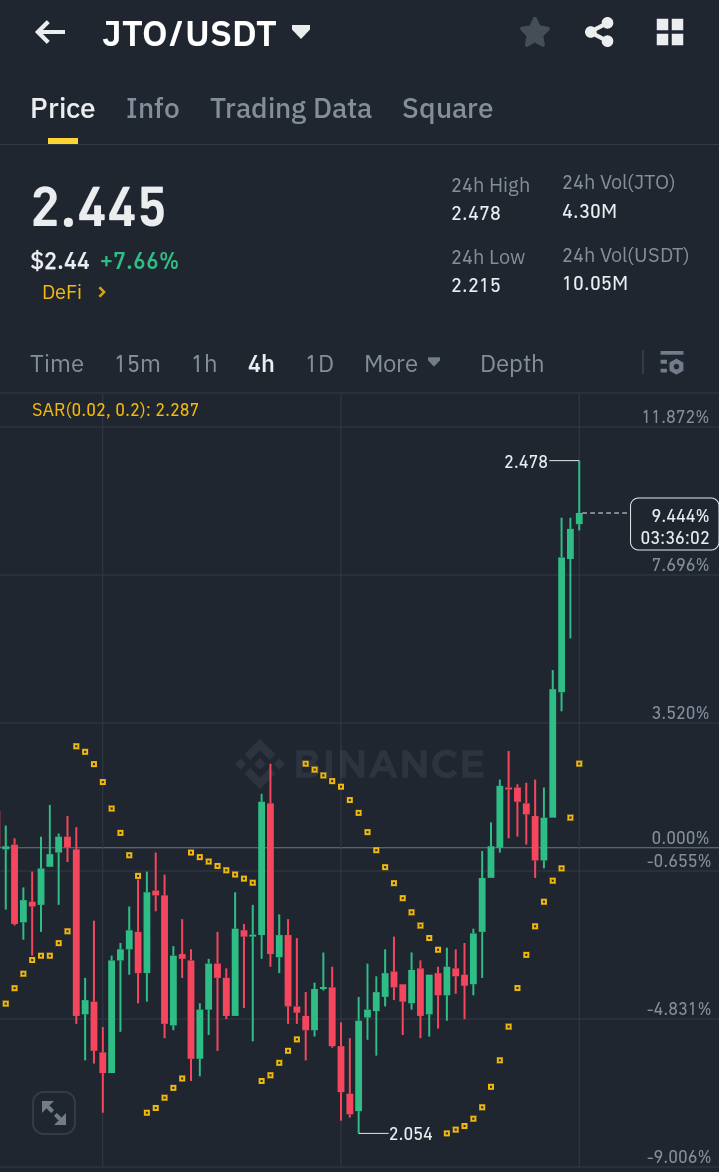719x1172 pixels.
Task: Select the 1h timeframe
Action: click(x=203, y=363)
